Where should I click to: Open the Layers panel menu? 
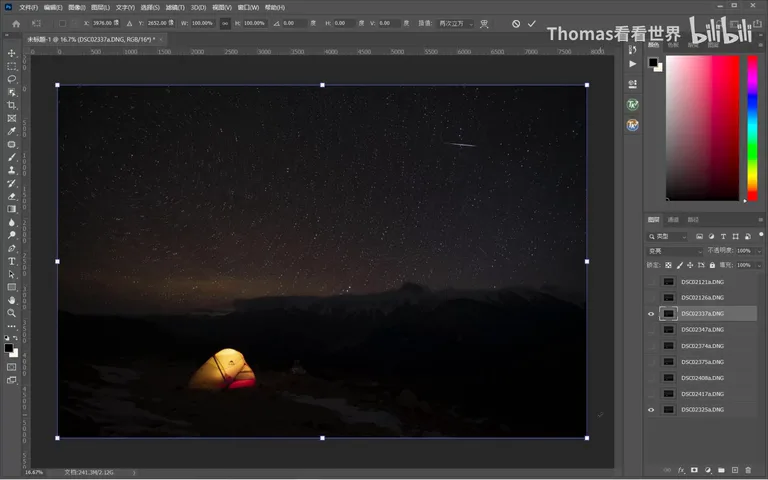pos(761,220)
